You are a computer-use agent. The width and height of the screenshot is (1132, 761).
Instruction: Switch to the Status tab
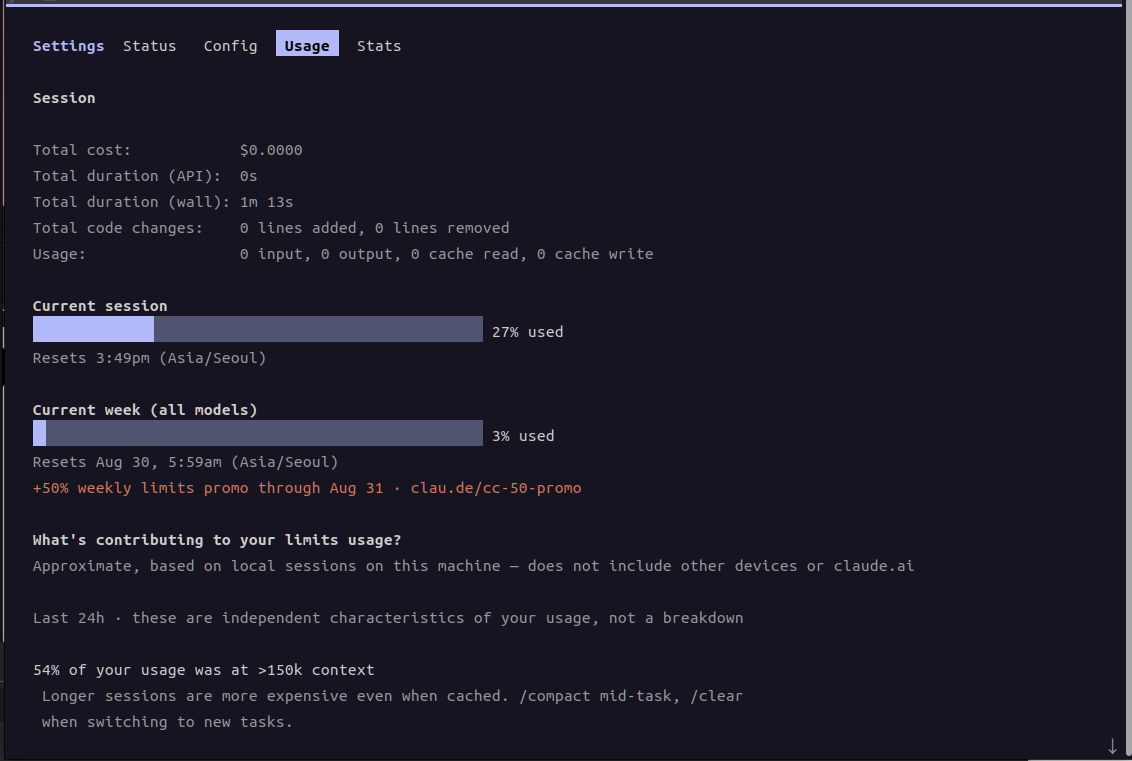(149, 45)
